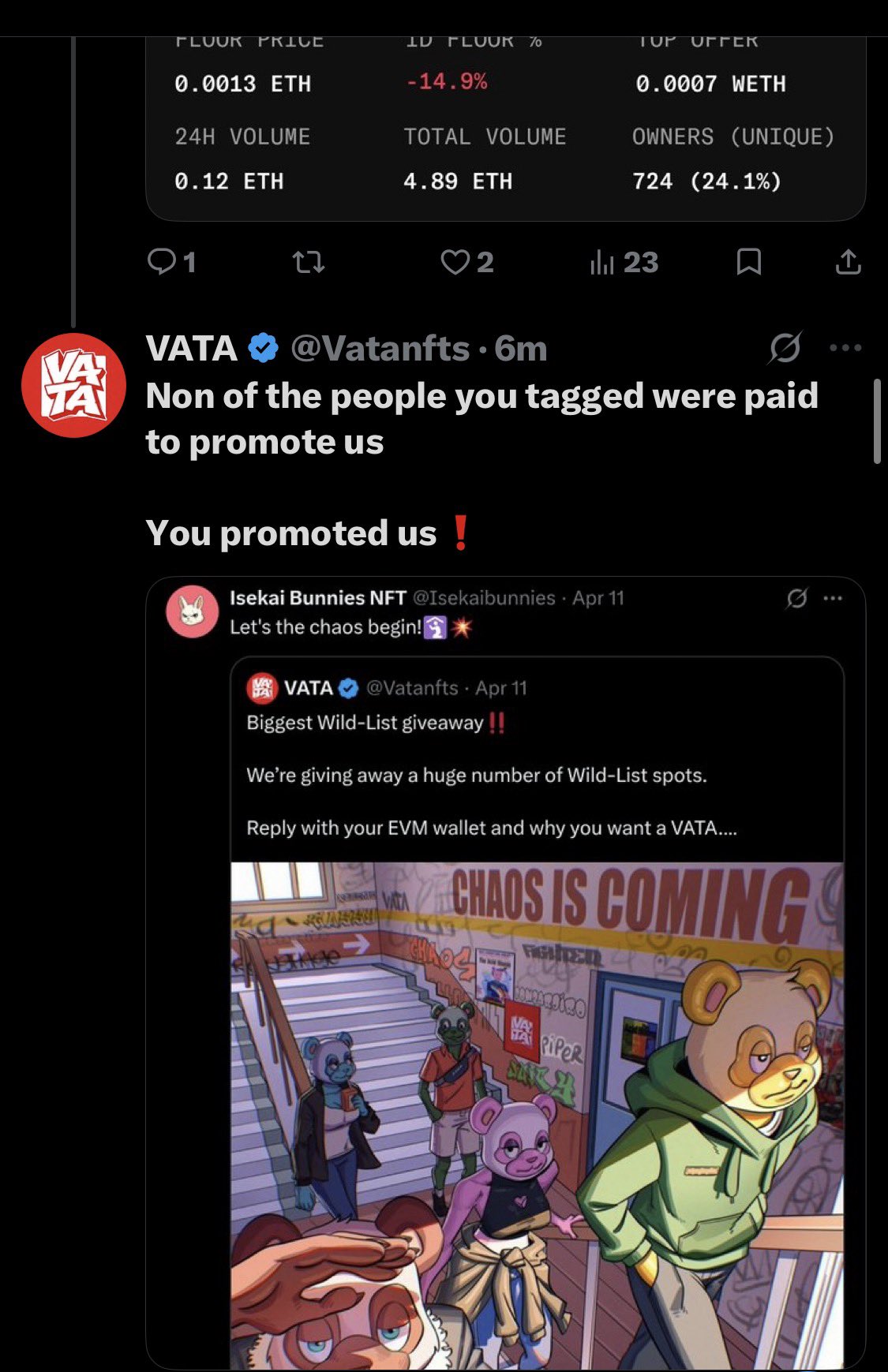Open VATA profile avatar
The width and height of the screenshot is (888, 1372).
73,386
